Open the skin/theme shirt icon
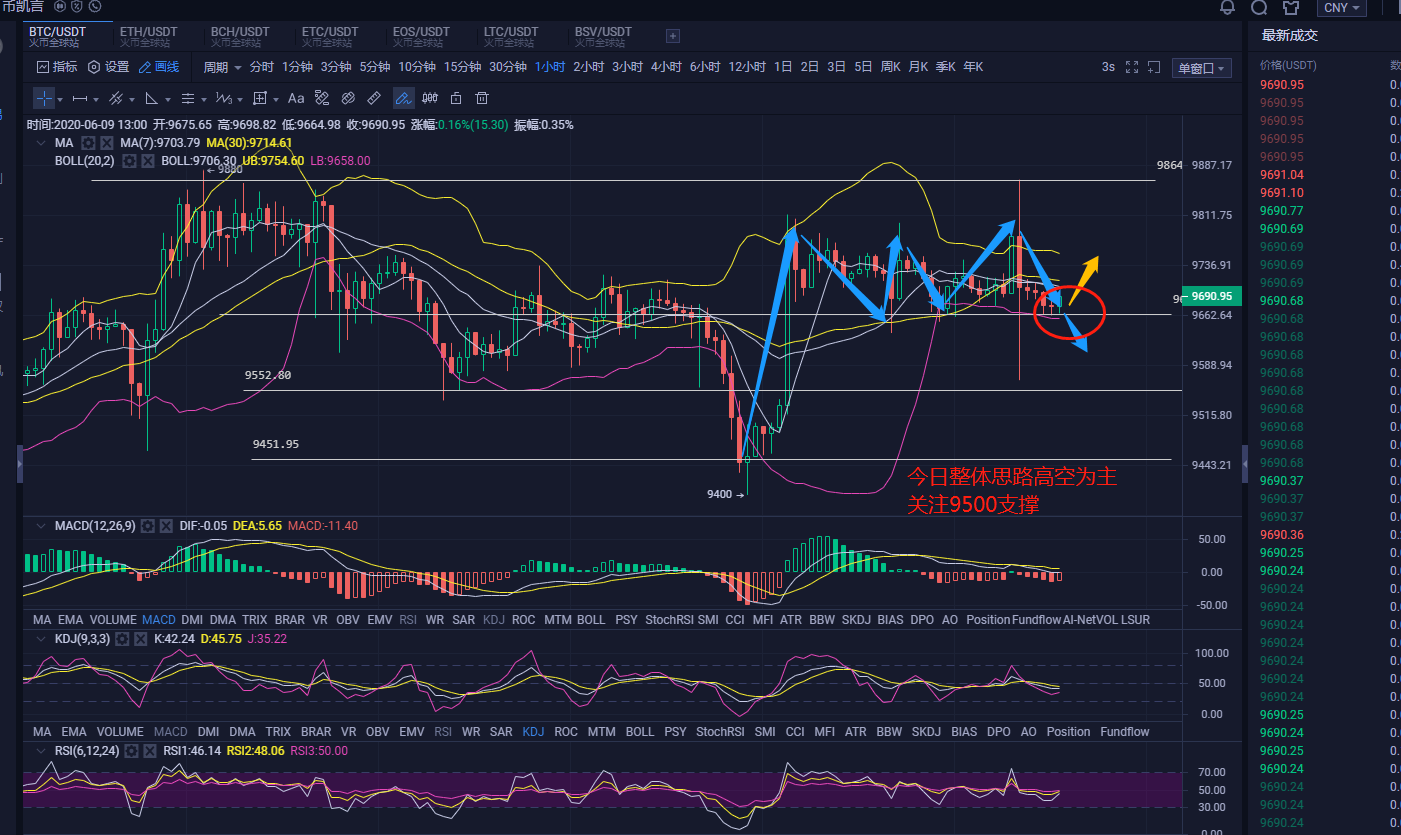Screen dimensions: 1401x835 (1290, 8)
